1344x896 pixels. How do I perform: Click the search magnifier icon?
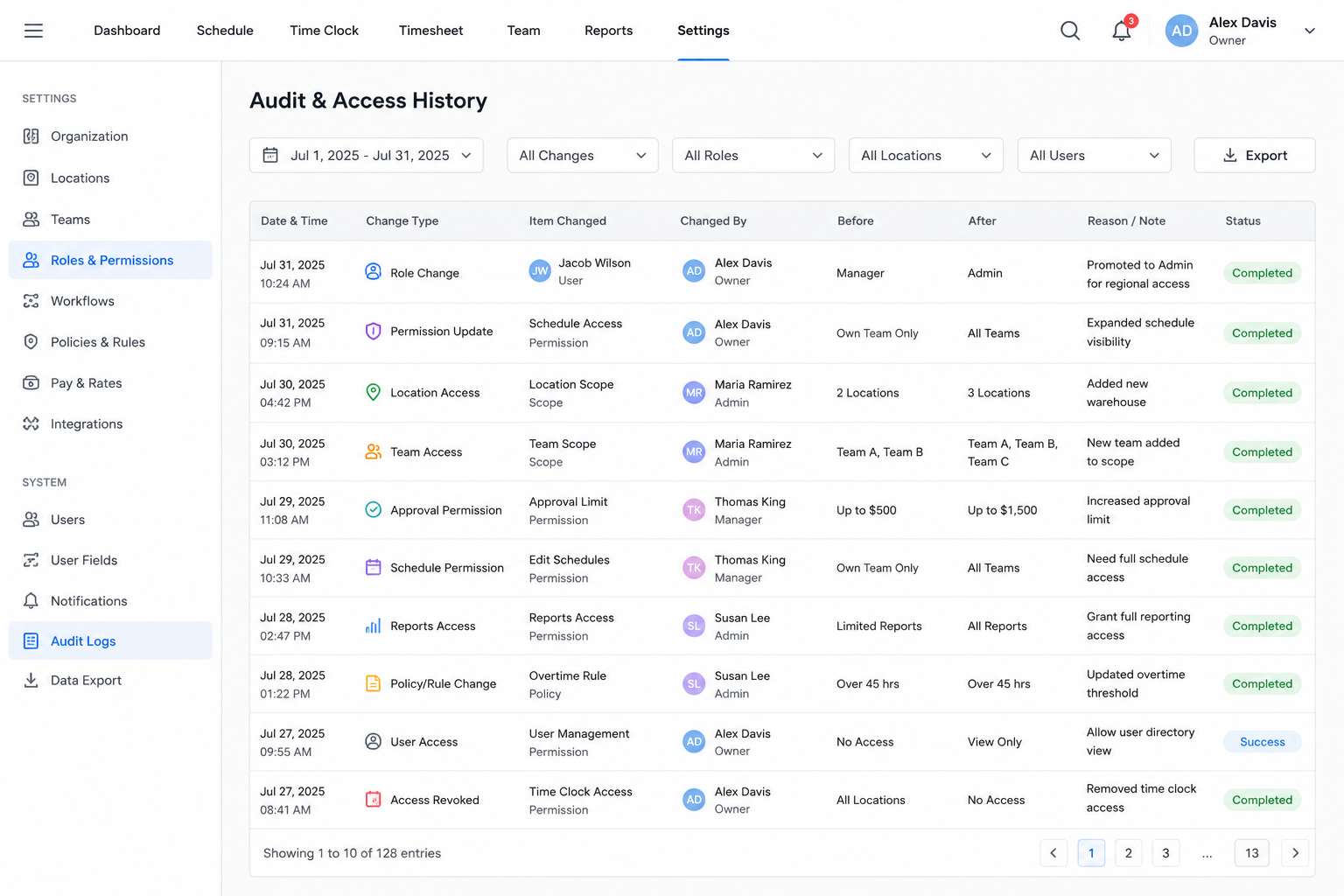(x=1070, y=31)
